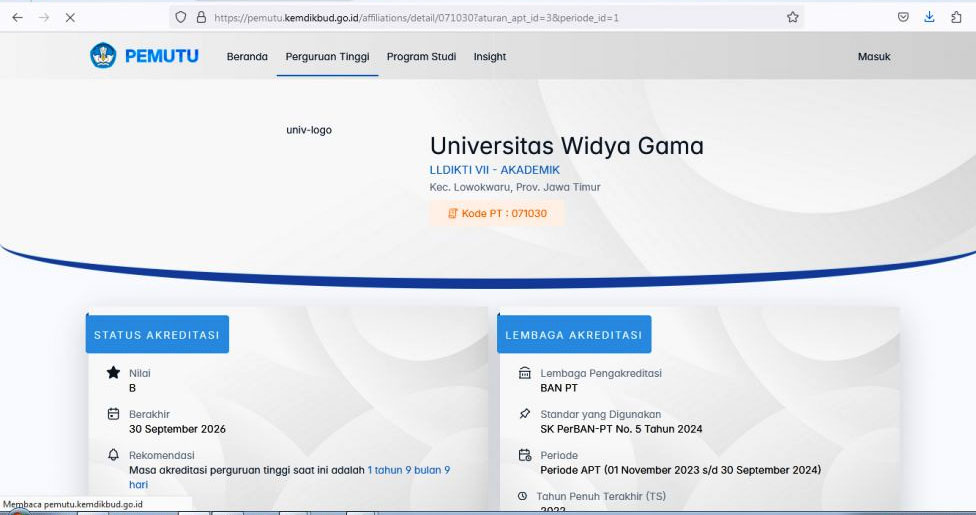Image resolution: width=976 pixels, height=515 pixels.
Task: Click the '30 September 2026' date
Action: 177,428
